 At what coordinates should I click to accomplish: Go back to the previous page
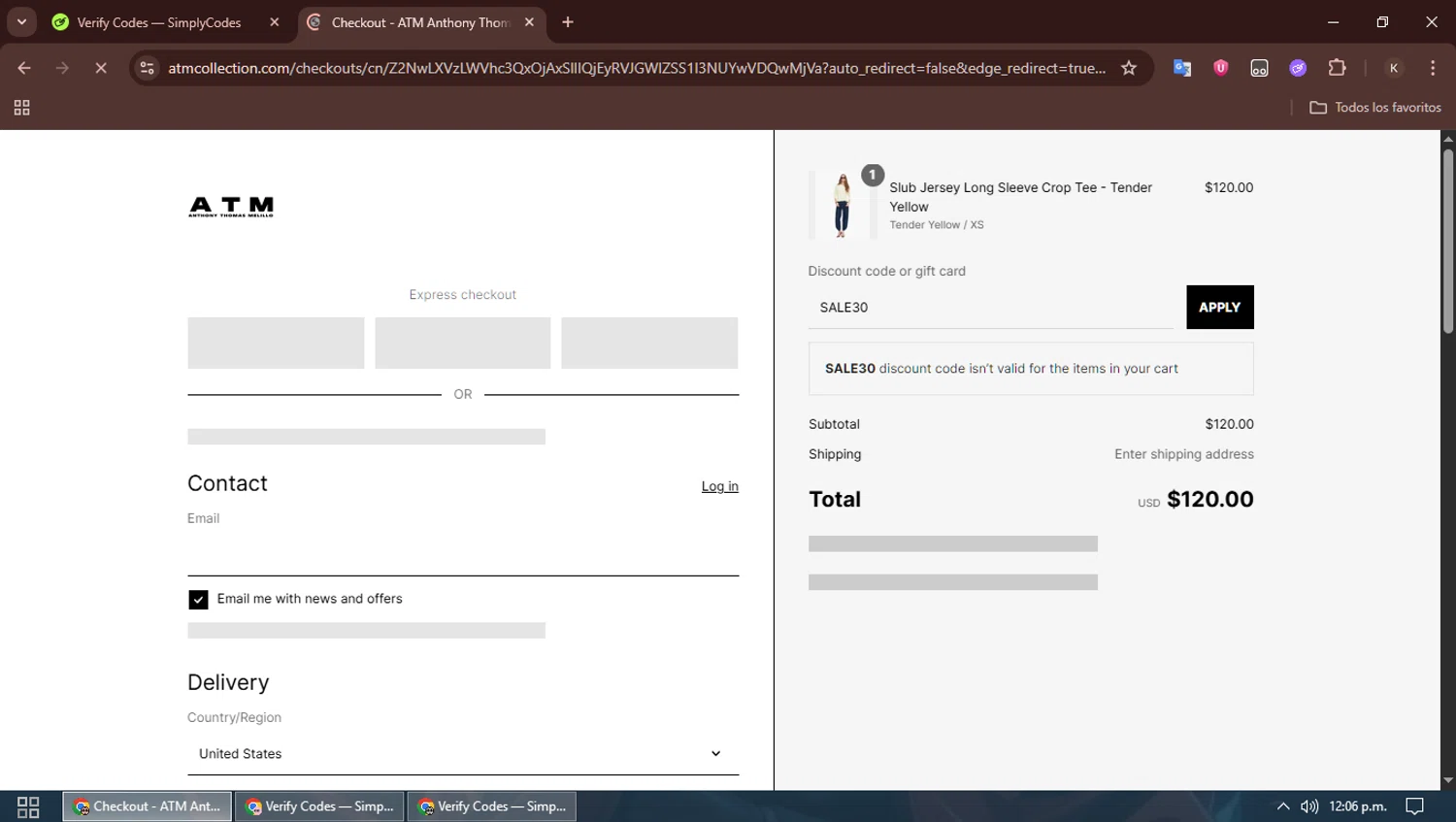(x=24, y=68)
